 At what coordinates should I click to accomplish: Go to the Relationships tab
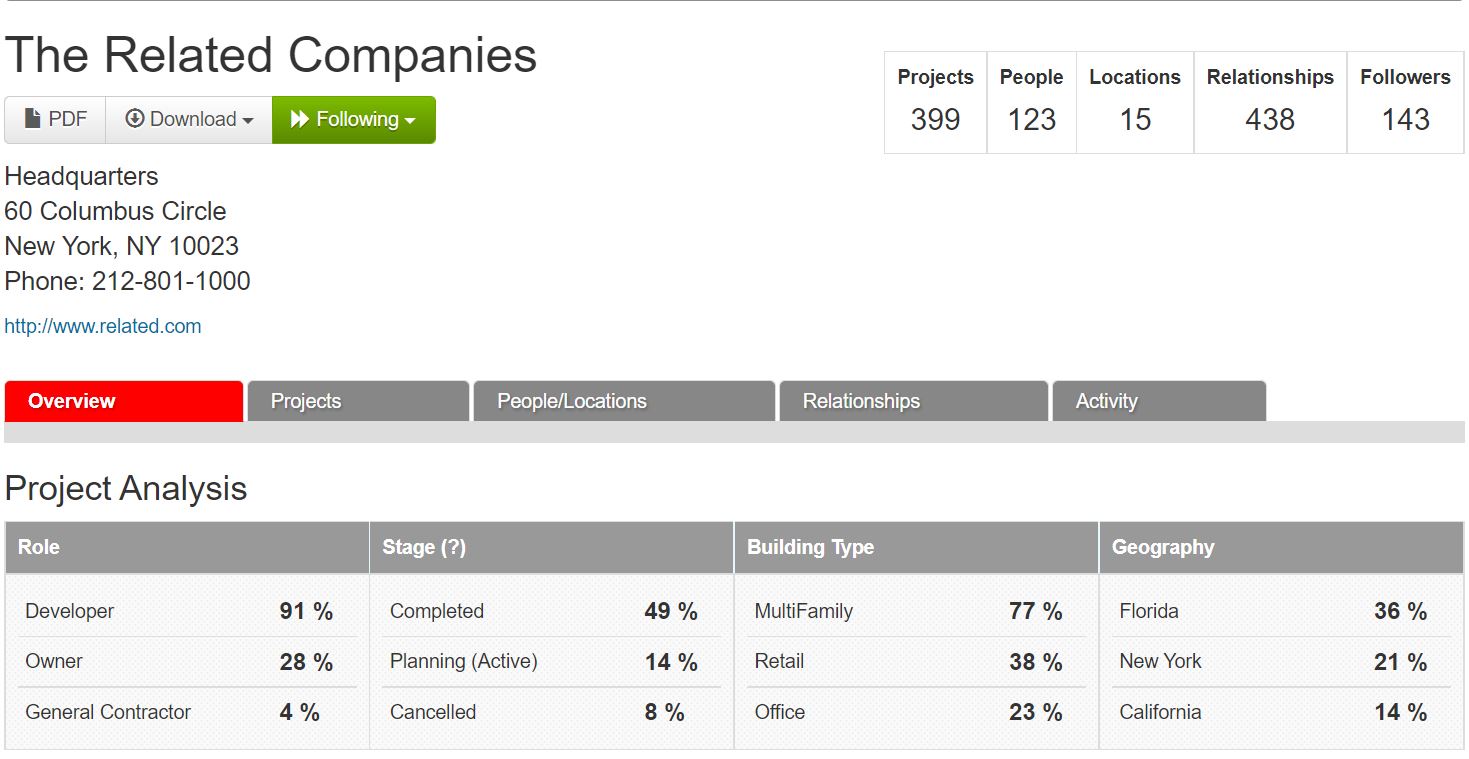click(913, 401)
